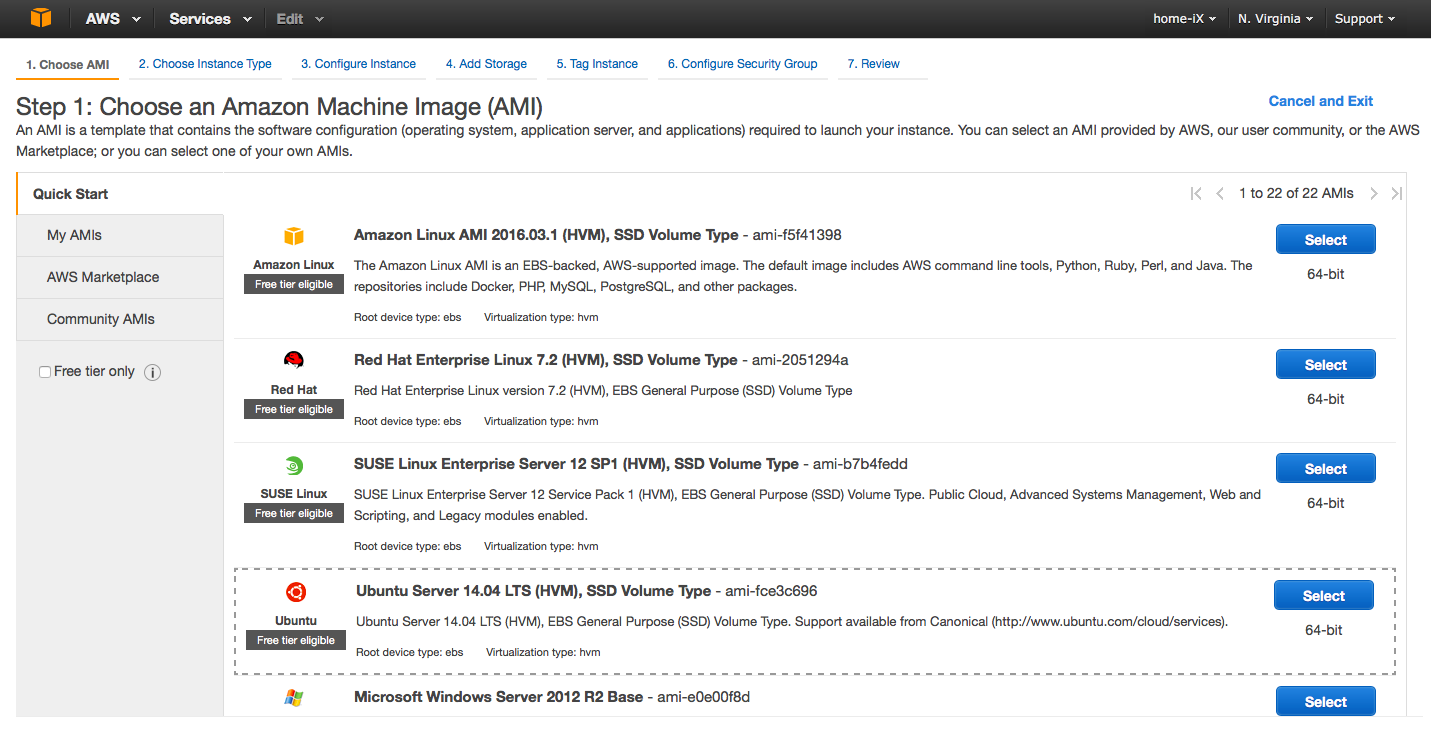Viewport: 1431px width, 735px height.
Task: Click Free tier eligible badge under SUSE Linux
Action: click(x=294, y=513)
